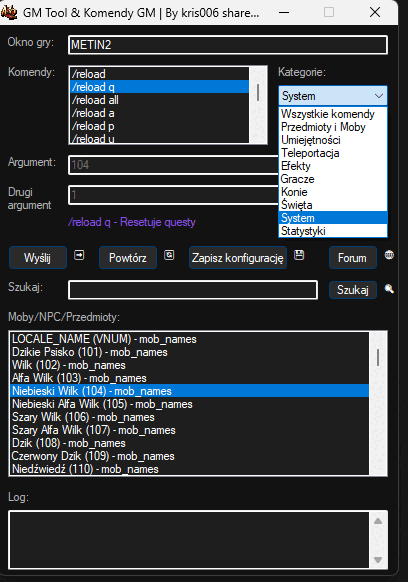
Task: Click the globe icon next to Forum
Action: click(389, 255)
